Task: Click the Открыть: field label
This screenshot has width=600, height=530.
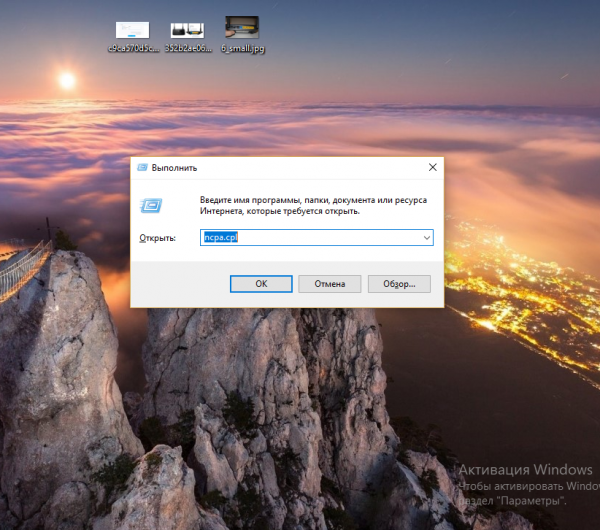Action: 157,239
